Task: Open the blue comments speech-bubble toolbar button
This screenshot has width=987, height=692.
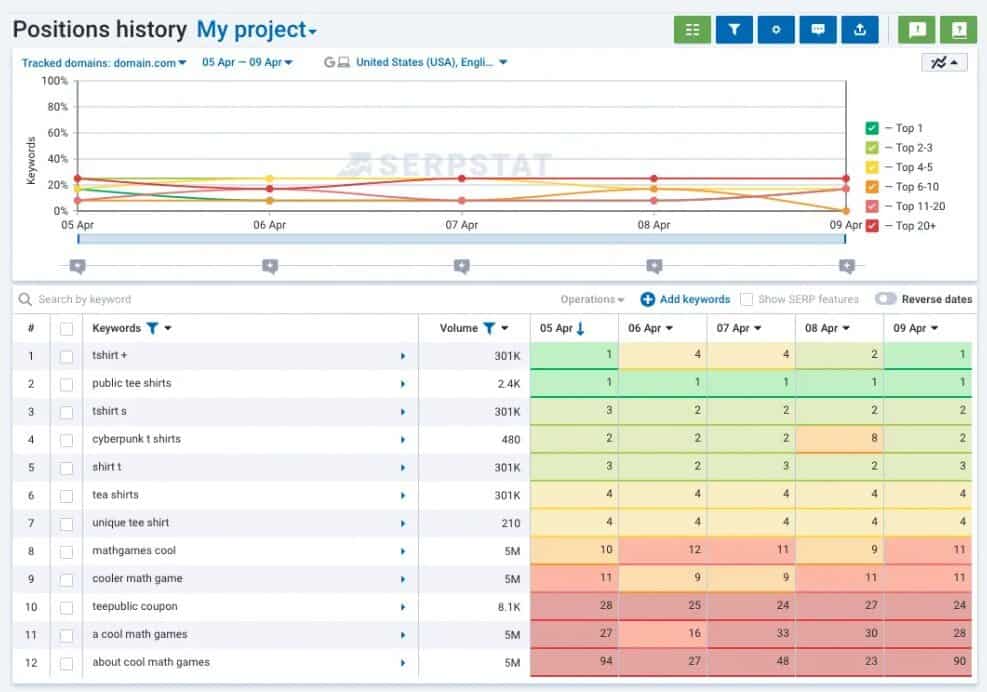Action: (818, 30)
